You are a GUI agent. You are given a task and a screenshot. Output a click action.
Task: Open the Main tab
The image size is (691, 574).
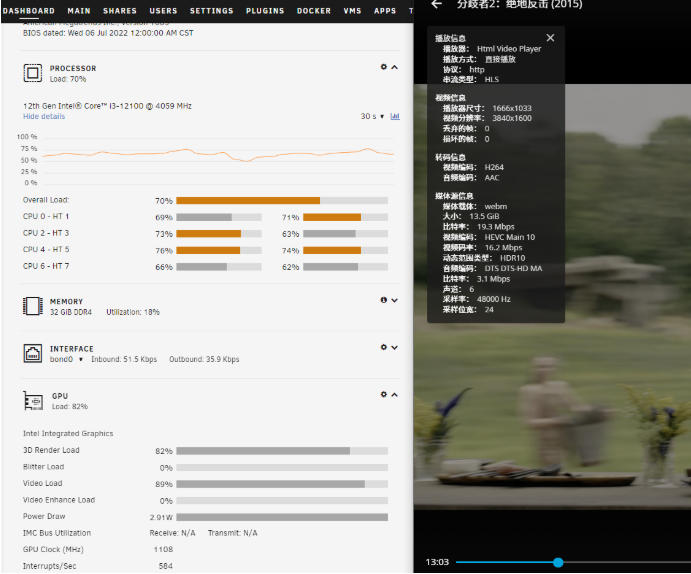[79, 11]
